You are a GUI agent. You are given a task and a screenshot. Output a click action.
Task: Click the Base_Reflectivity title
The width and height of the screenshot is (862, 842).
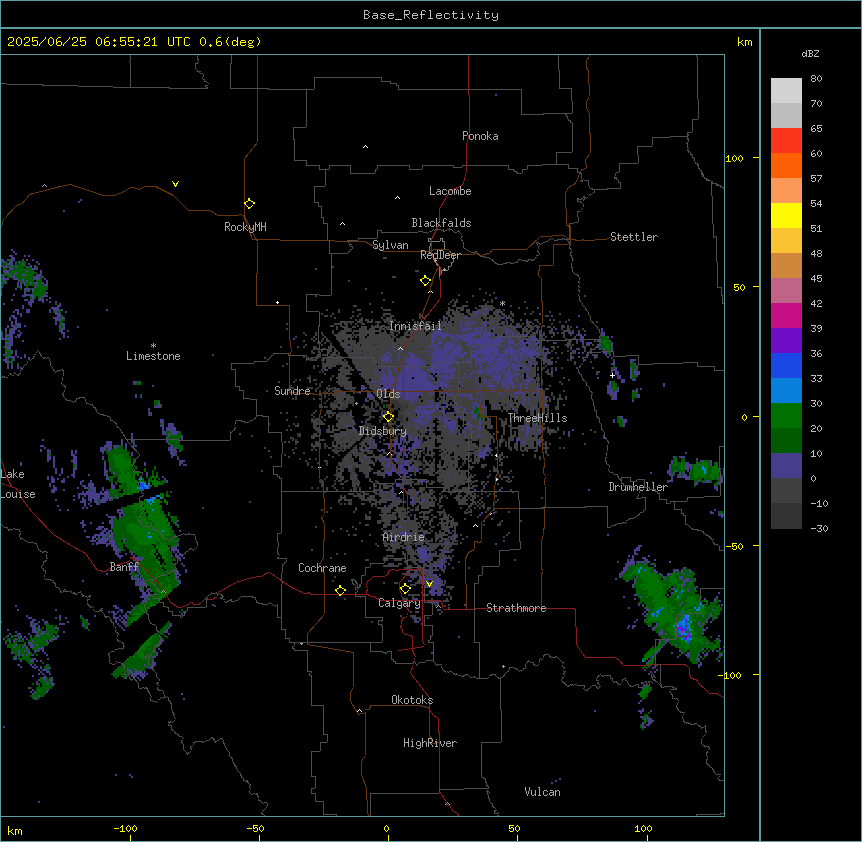coord(431,15)
